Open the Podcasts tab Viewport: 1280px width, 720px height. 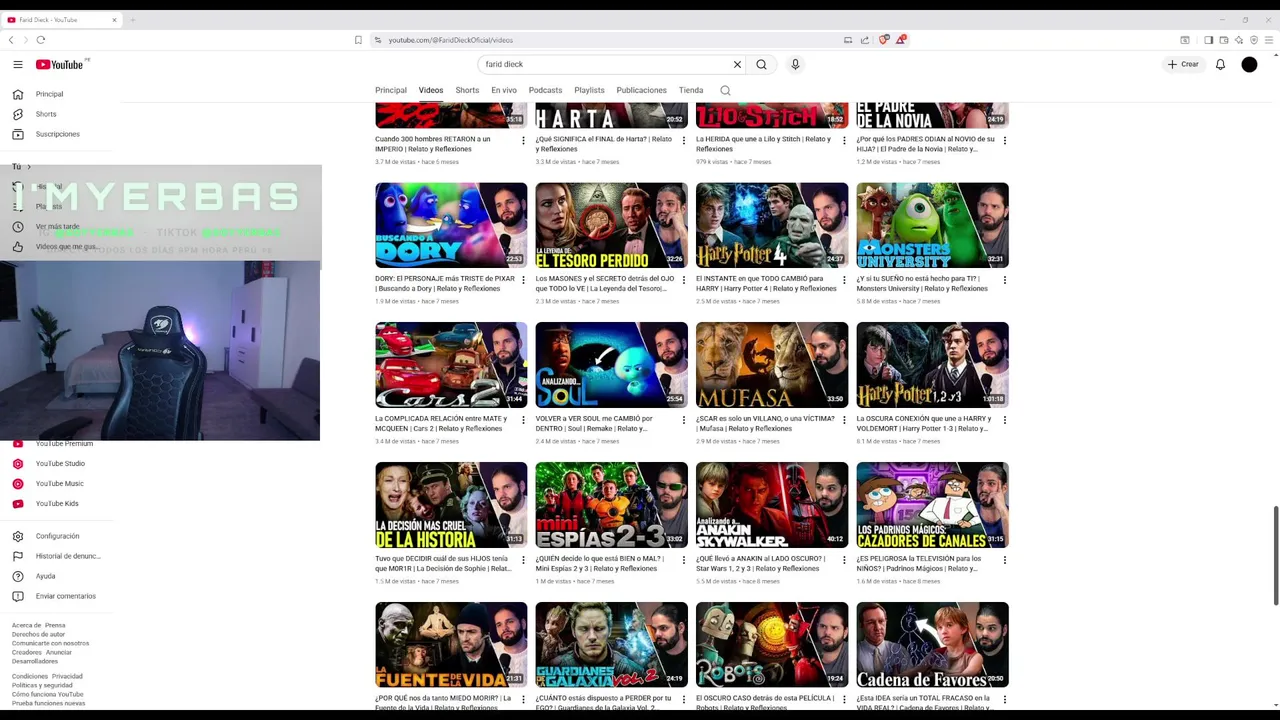click(545, 90)
